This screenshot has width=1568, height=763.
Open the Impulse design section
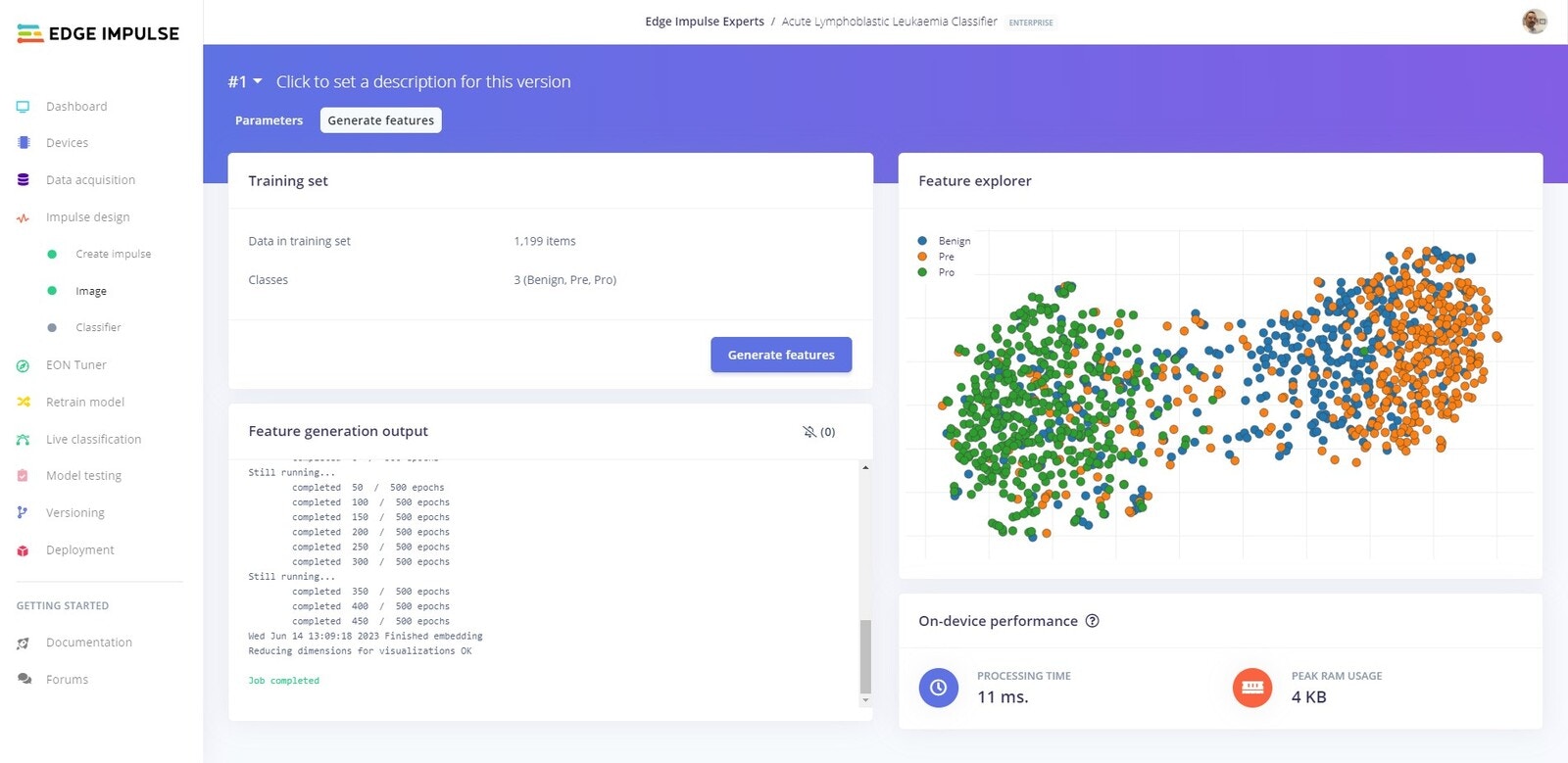pyautogui.click(x=87, y=217)
